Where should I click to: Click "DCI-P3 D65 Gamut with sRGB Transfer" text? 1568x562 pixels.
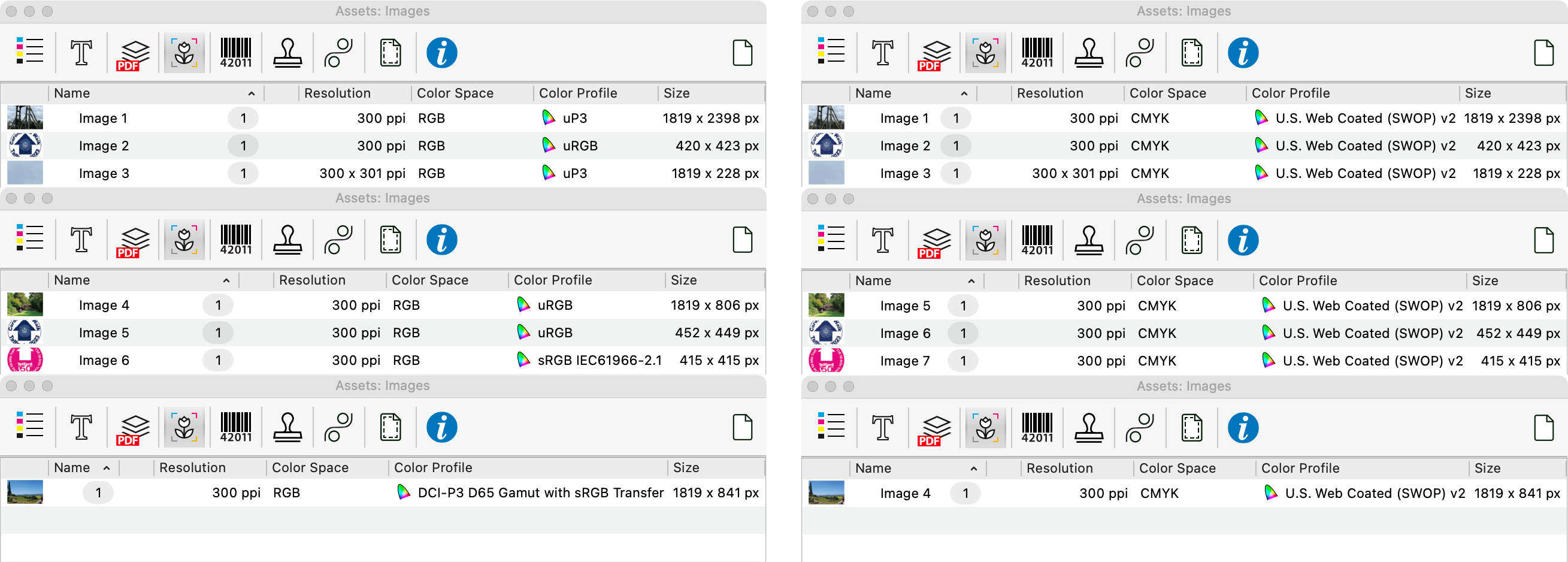point(540,492)
